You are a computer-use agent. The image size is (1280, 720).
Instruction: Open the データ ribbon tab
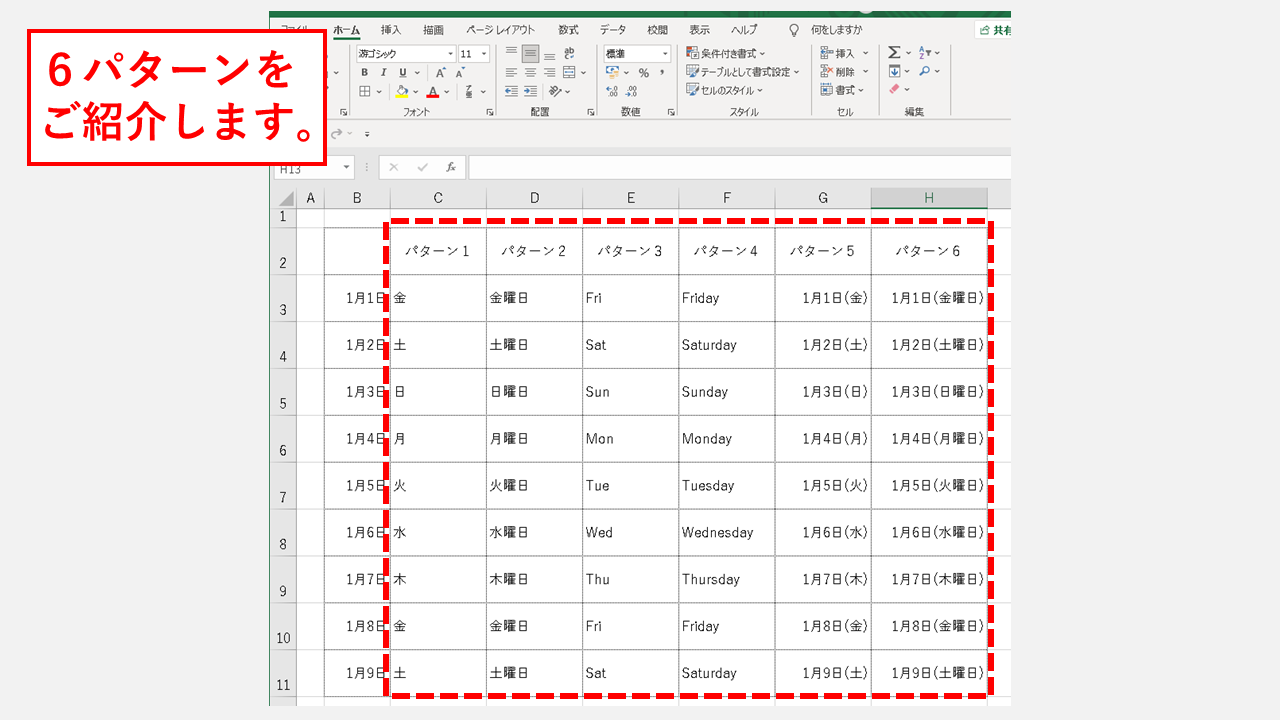tap(613, 30)
